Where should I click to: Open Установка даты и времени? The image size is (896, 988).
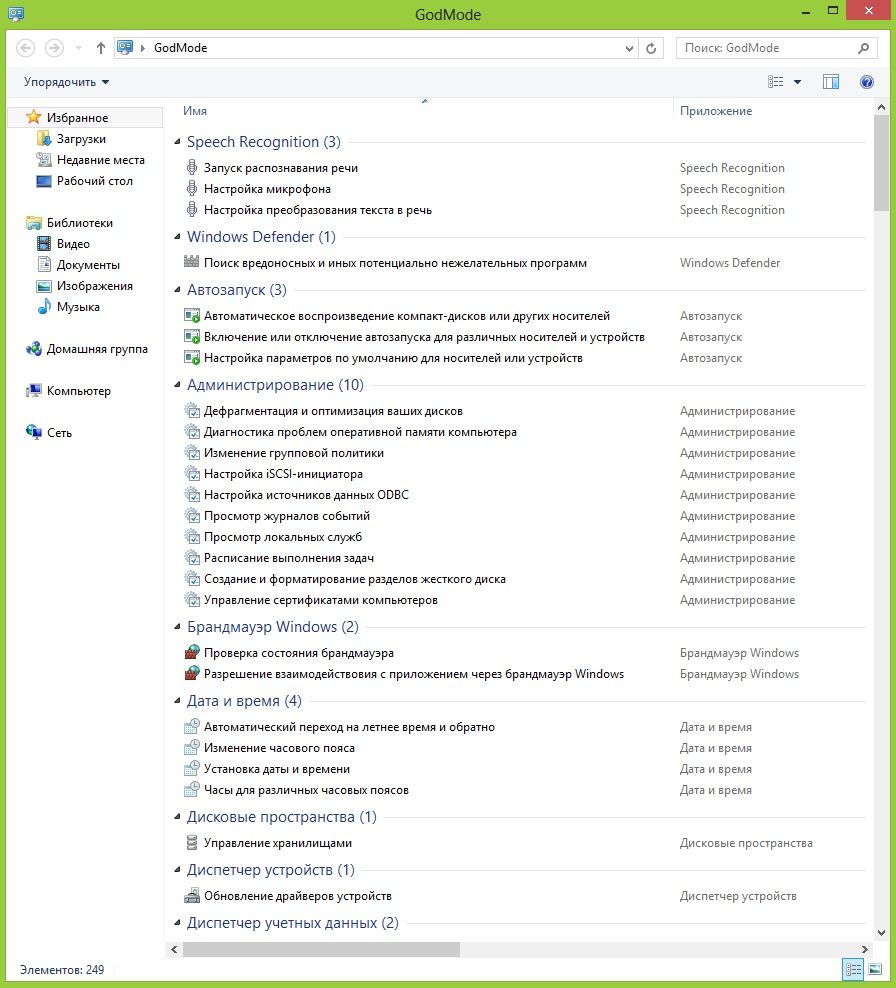pos(277,769)
